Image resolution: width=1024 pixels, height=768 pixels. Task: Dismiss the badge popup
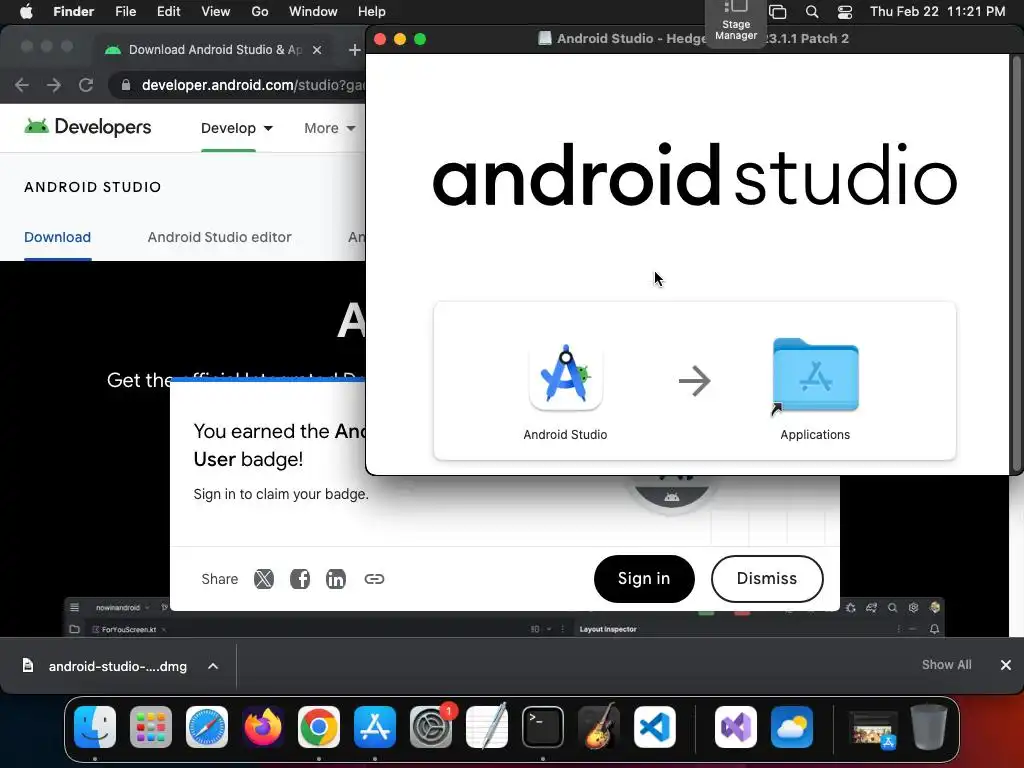tap(767, 579)
